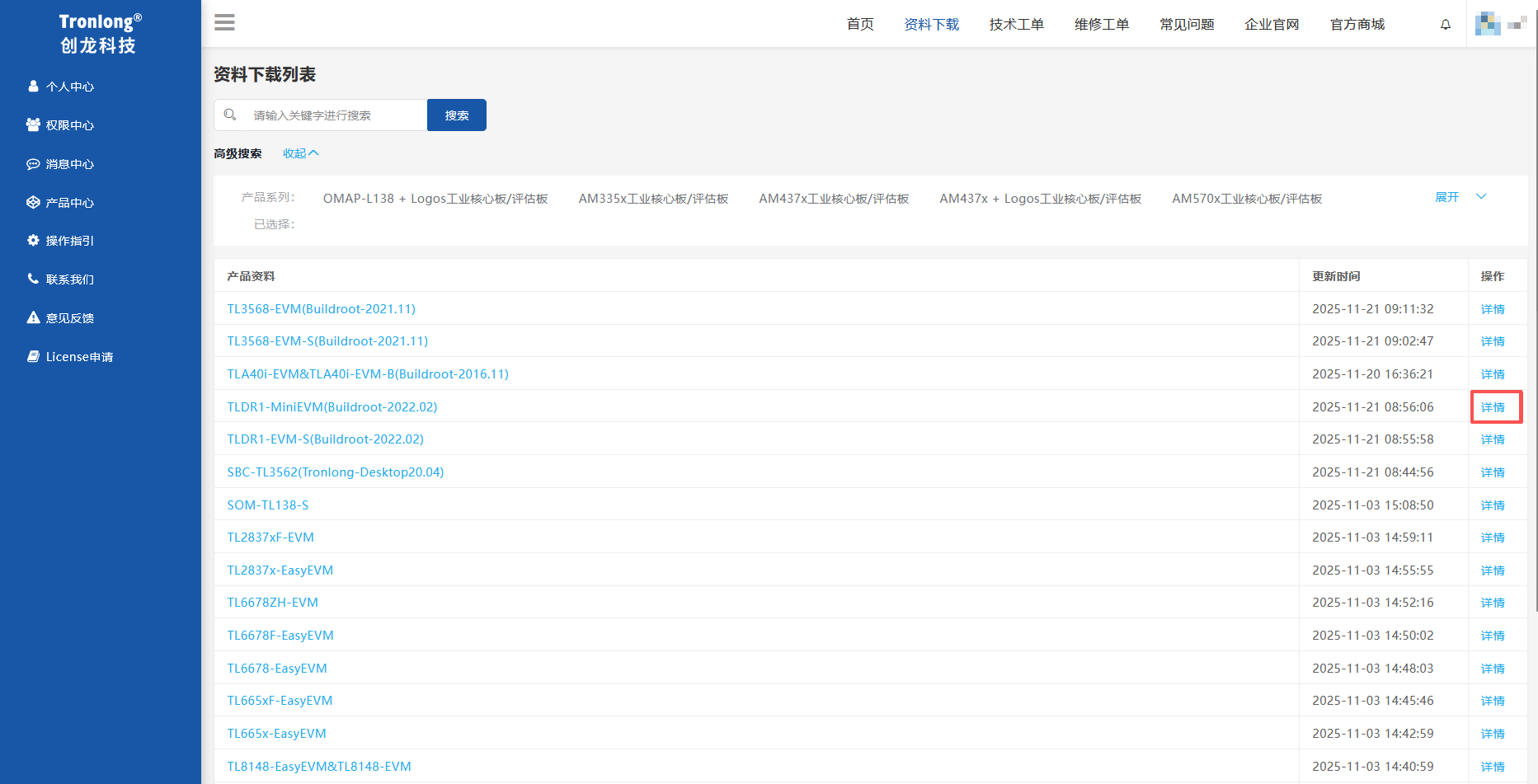This screenshot has width=1538, height=784.
Task: Open TL665xF-EasyEVM product link
Action: 280,700
